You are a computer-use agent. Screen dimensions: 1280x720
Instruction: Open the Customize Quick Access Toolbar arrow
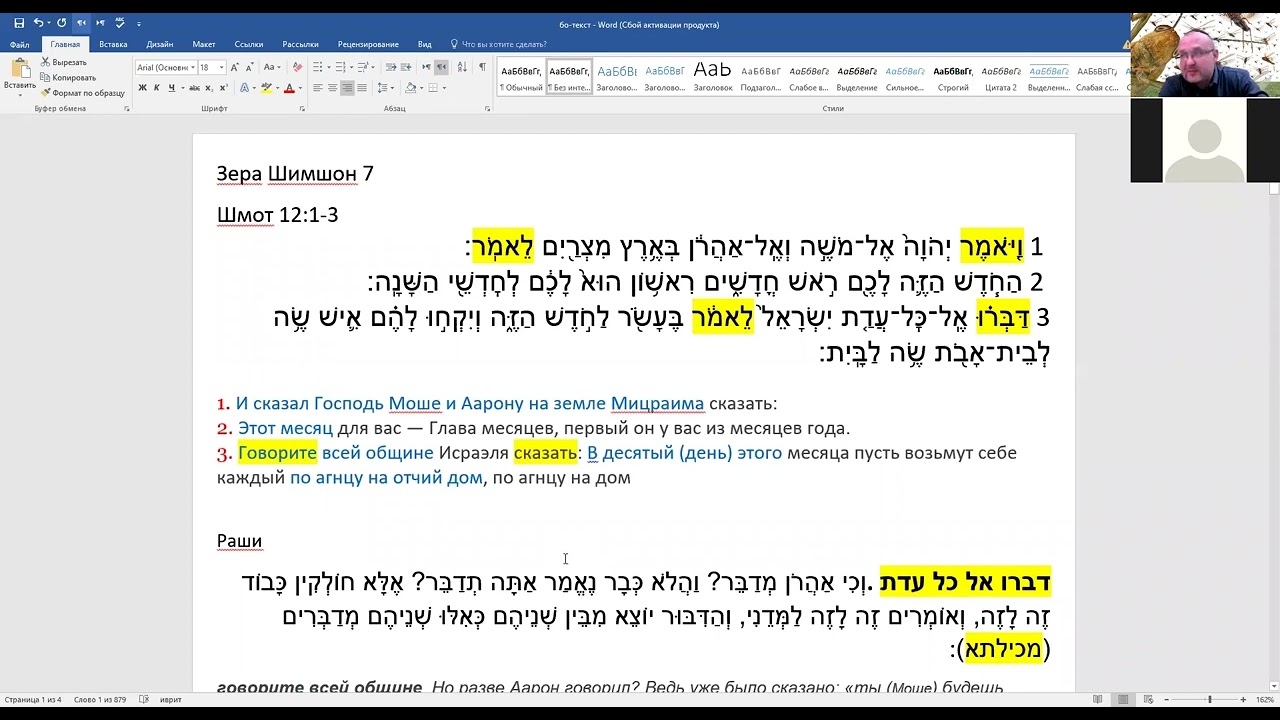[x=139, y=23]
